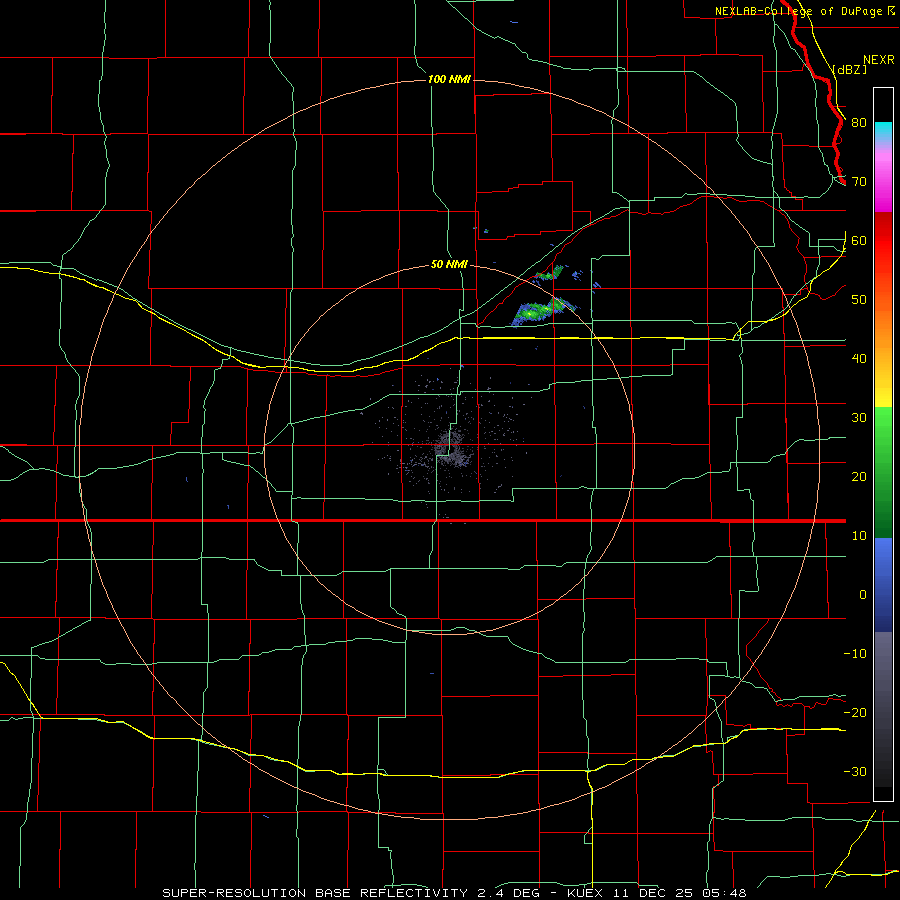Viewport: 900px width, 900px height.
Task: Click the 0 value on the dBZ scale
Action: [x=863, y=595]
